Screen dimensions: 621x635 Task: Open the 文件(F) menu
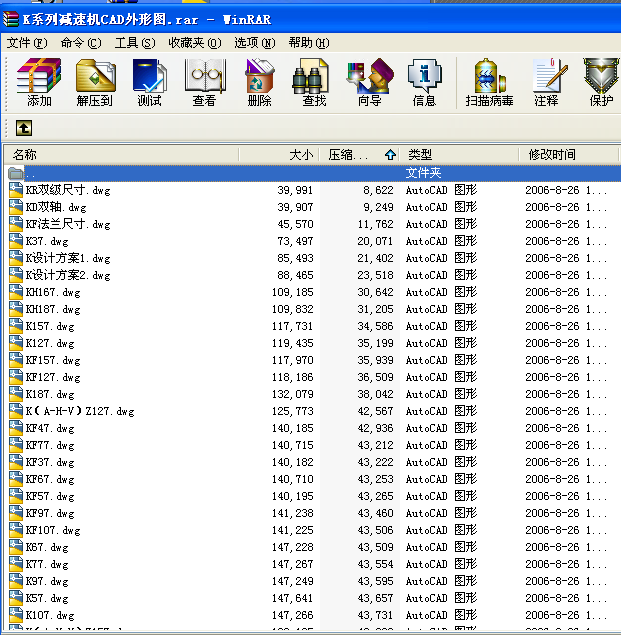click(x=27, y=43)
